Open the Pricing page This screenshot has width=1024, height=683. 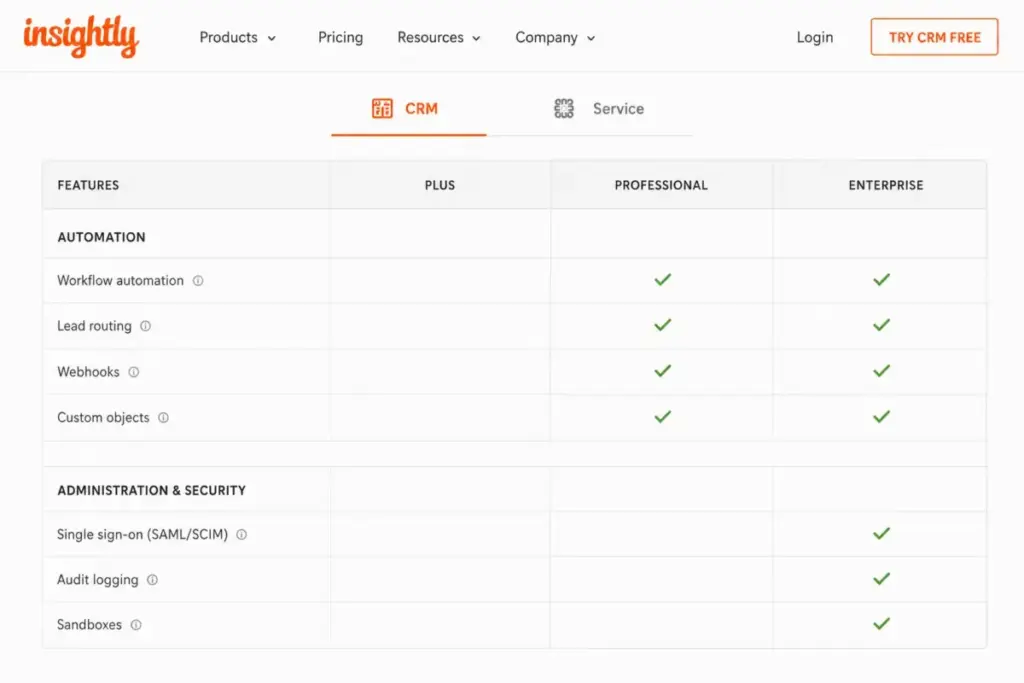pos(340,37)
